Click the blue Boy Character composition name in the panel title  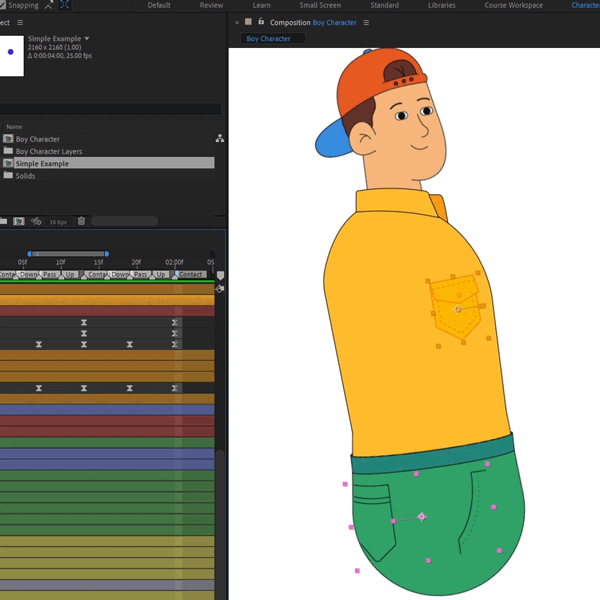pyautogui.click(x=334, y=23)
